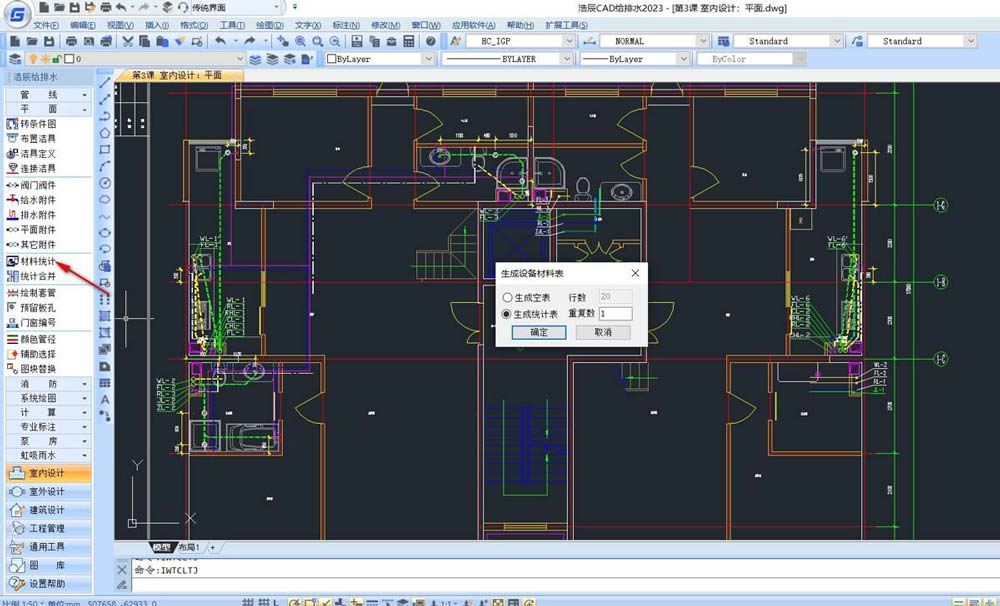Switch to the 布局1 layout tab
This screenshot has width=1000, height=606.
coord(189,548)
